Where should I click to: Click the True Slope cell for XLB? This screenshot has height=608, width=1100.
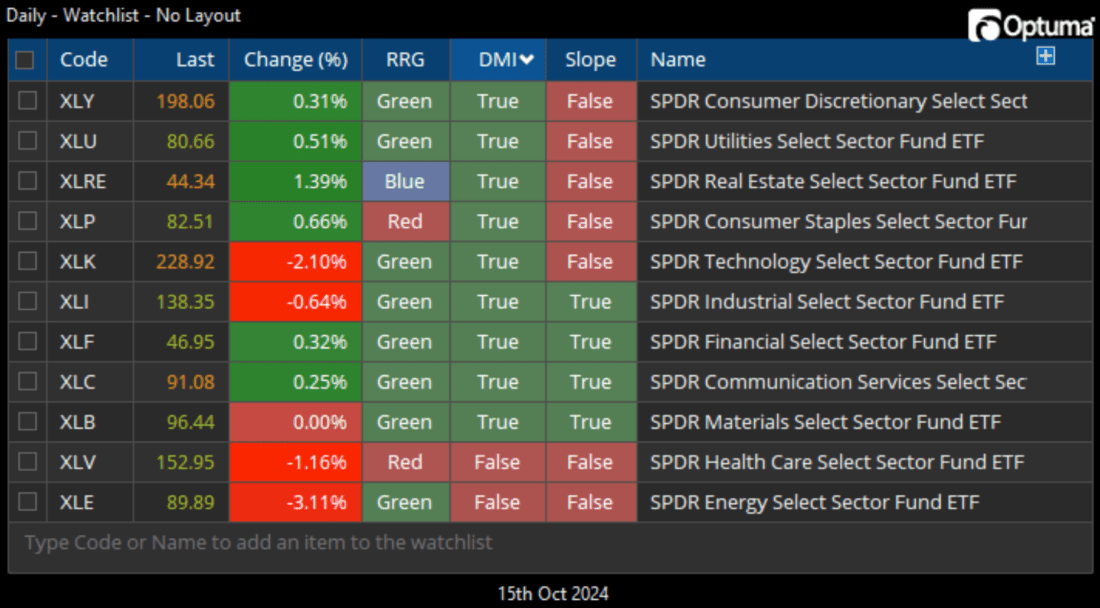(591, 421)
